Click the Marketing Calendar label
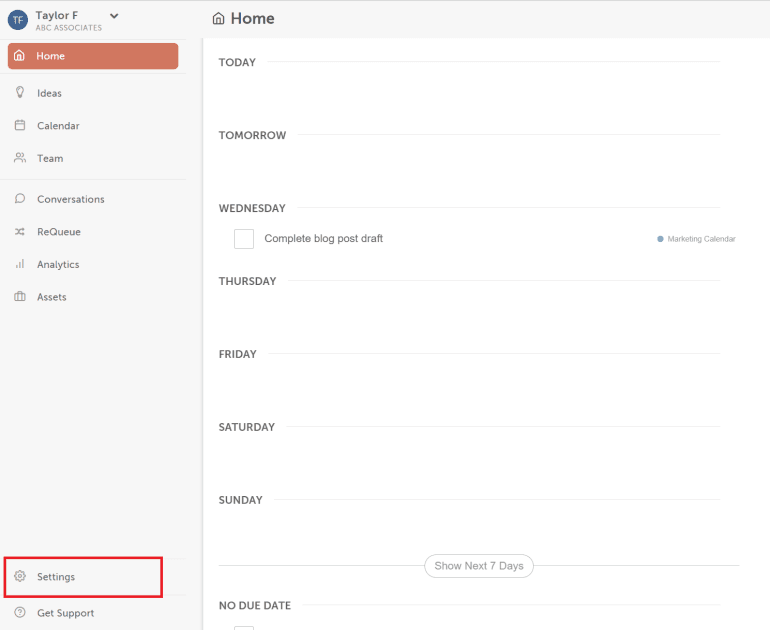The height and width of the screenshot is (630, 770). (701, 239)
